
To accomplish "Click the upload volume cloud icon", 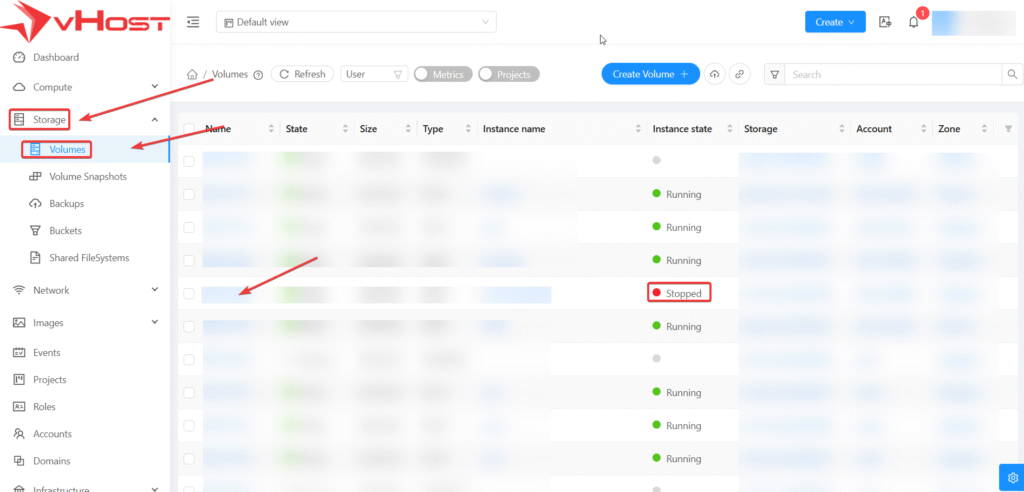I will pos(714,74).
